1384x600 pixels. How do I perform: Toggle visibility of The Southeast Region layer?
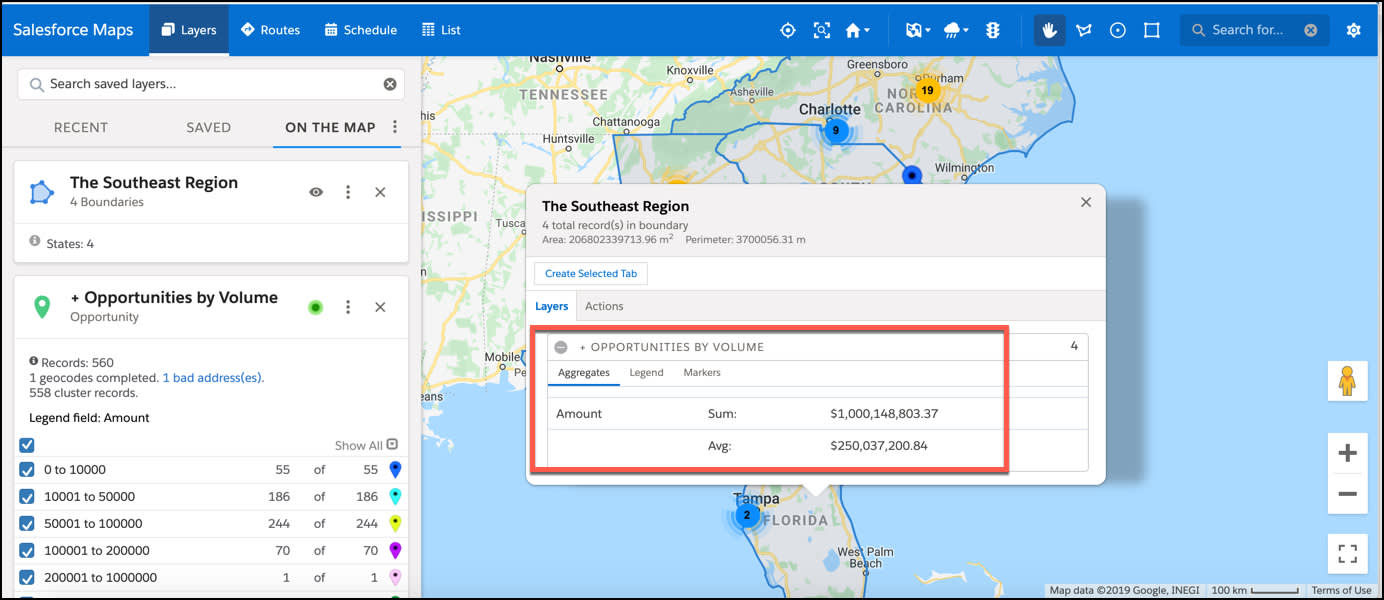click(316, 192)
